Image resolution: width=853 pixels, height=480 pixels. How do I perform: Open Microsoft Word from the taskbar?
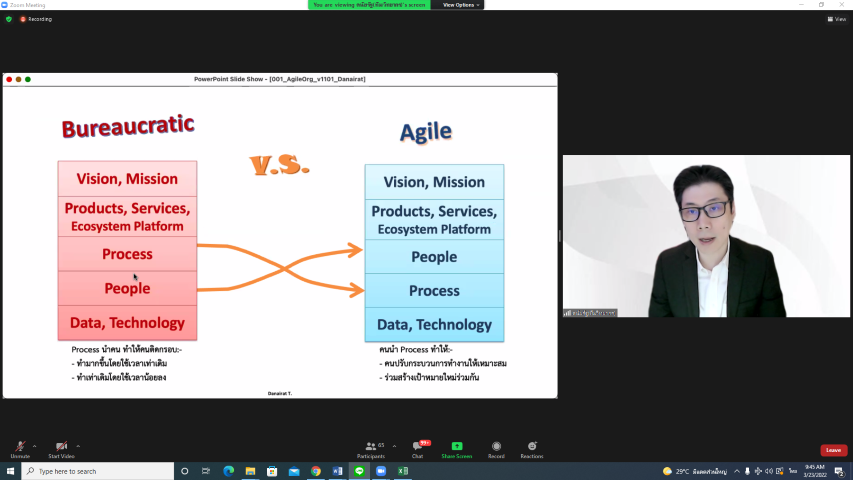pyautogui.click(x=337, y=471)
